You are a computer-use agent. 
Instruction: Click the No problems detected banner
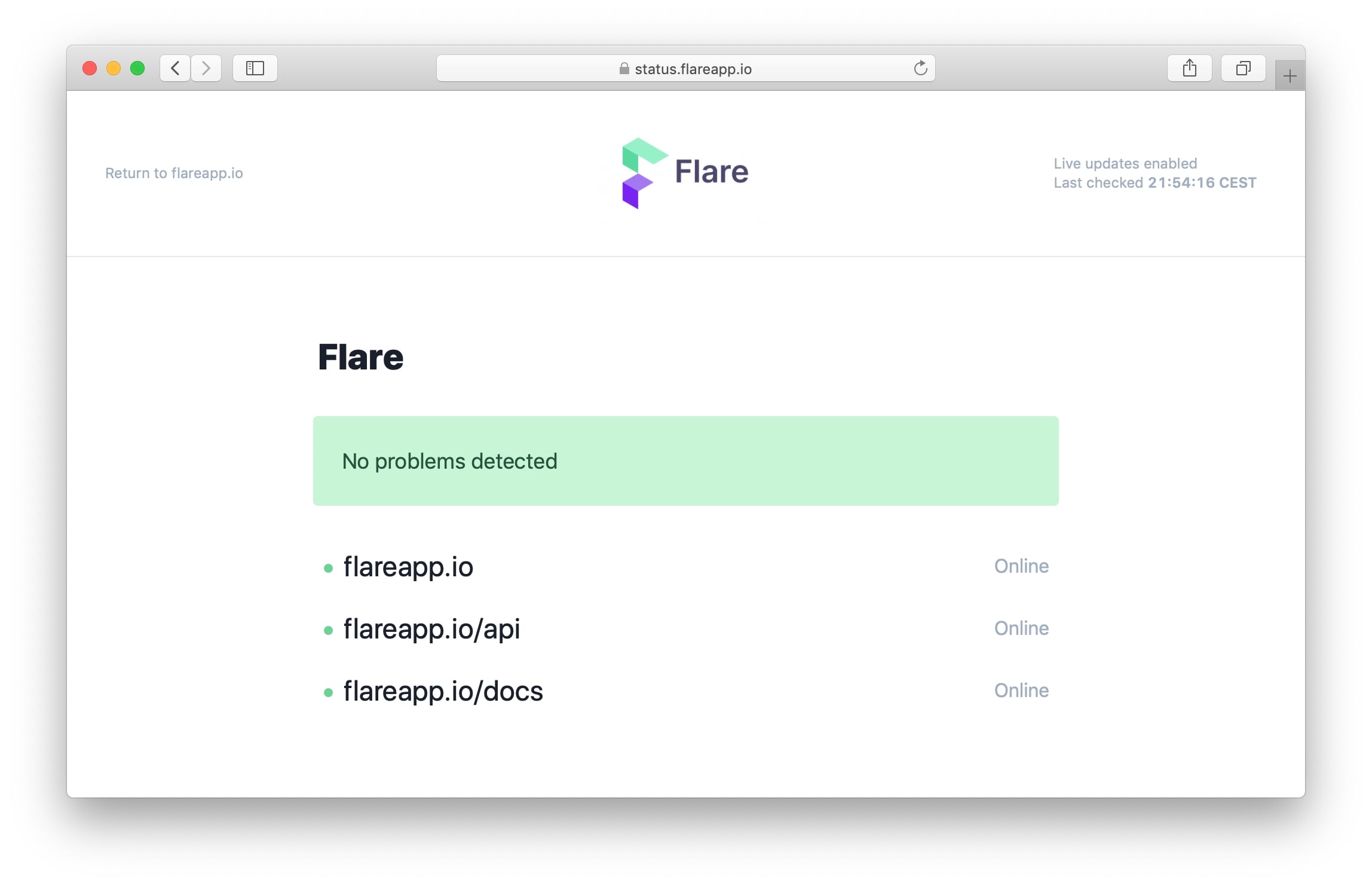(x=685, y=461)
